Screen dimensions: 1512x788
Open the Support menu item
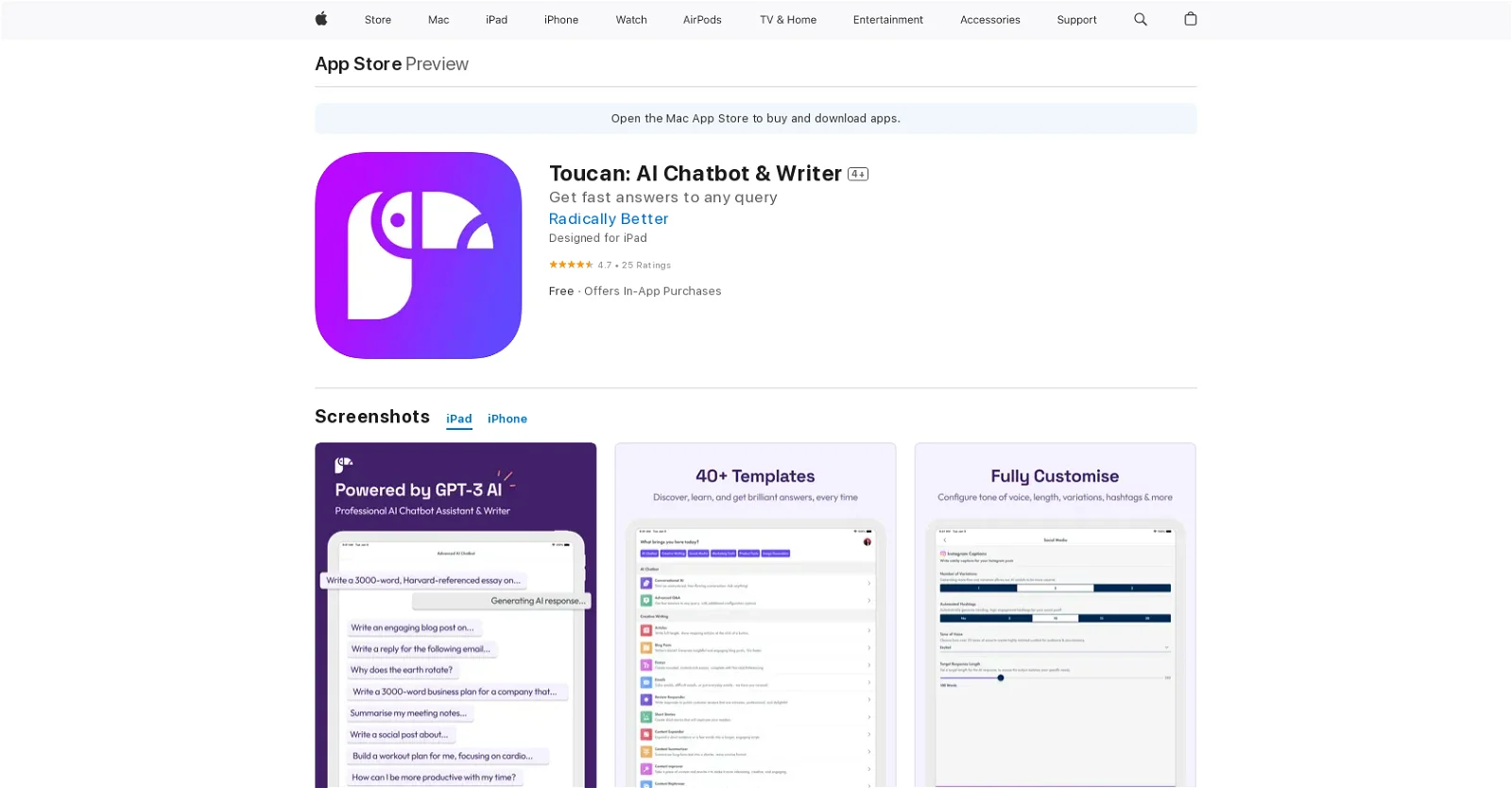pyautogui.click(x=1076, y=20)
